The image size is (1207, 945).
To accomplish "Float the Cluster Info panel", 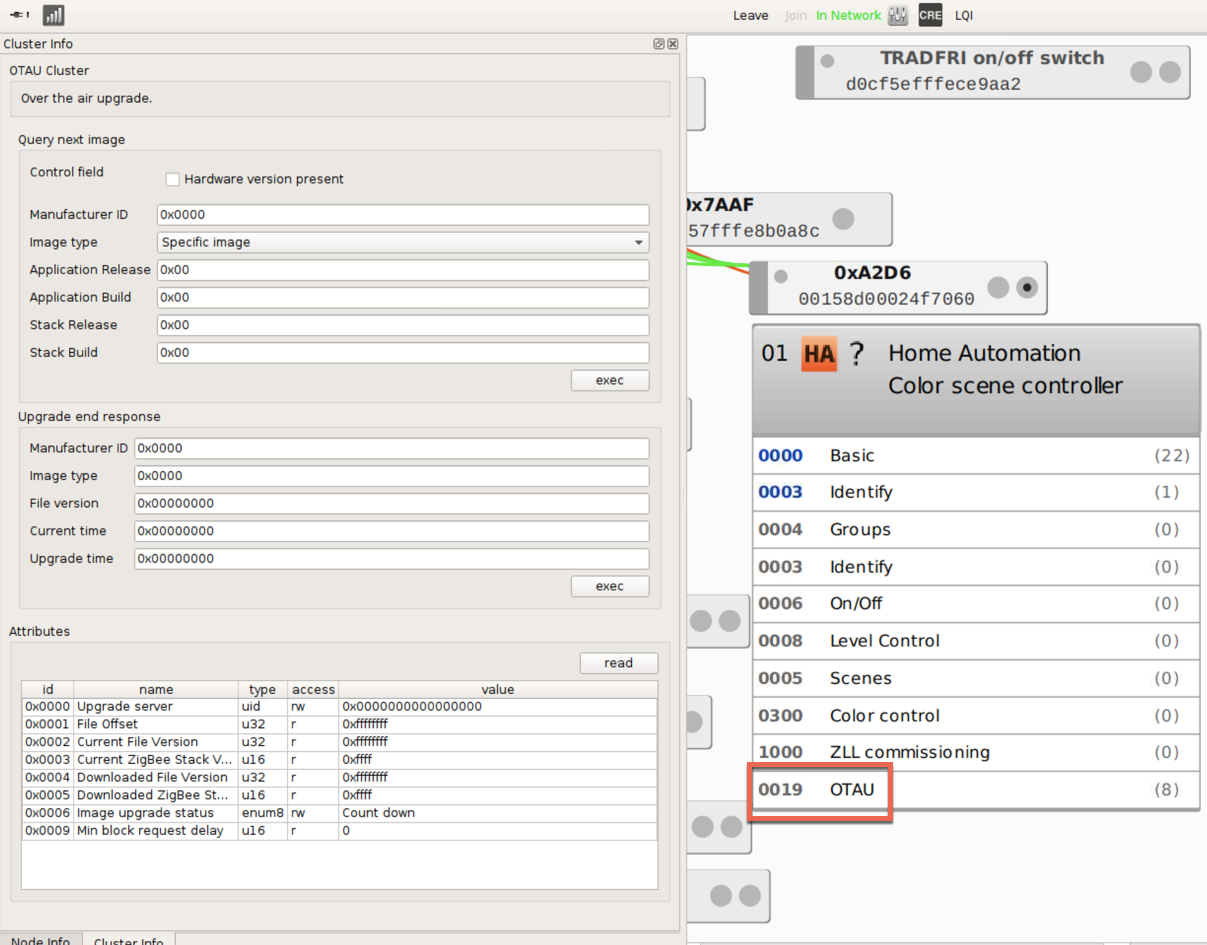I will coord(659,44).
